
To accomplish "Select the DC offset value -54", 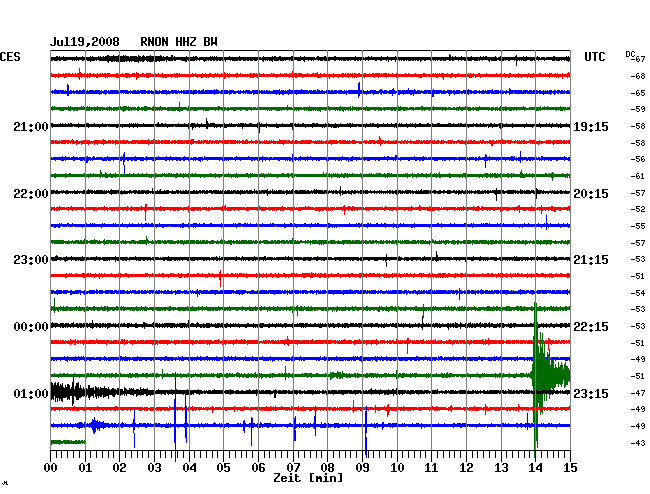I will (x=638, y=293).
